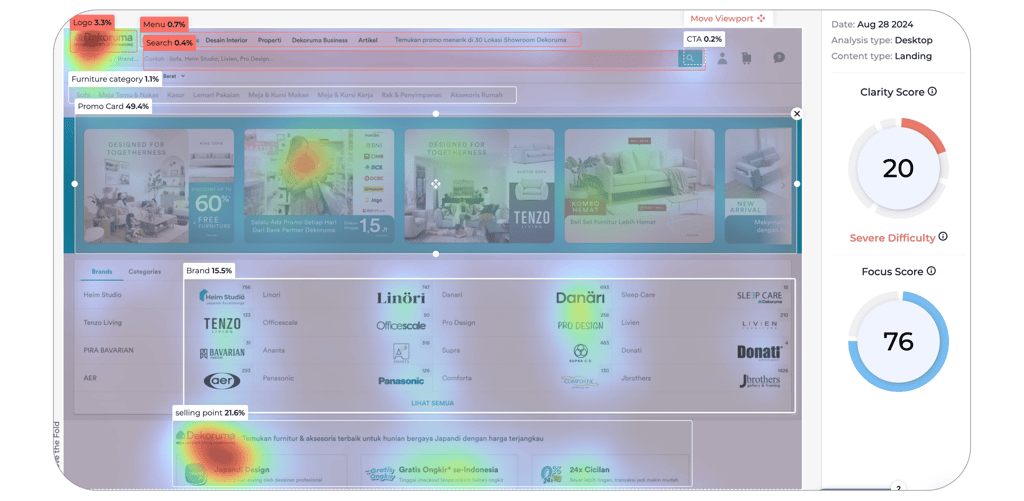Screen dimensions: 1024x501
Task: Click the Sleep Care brand logo
Action: tap(760, 297)
